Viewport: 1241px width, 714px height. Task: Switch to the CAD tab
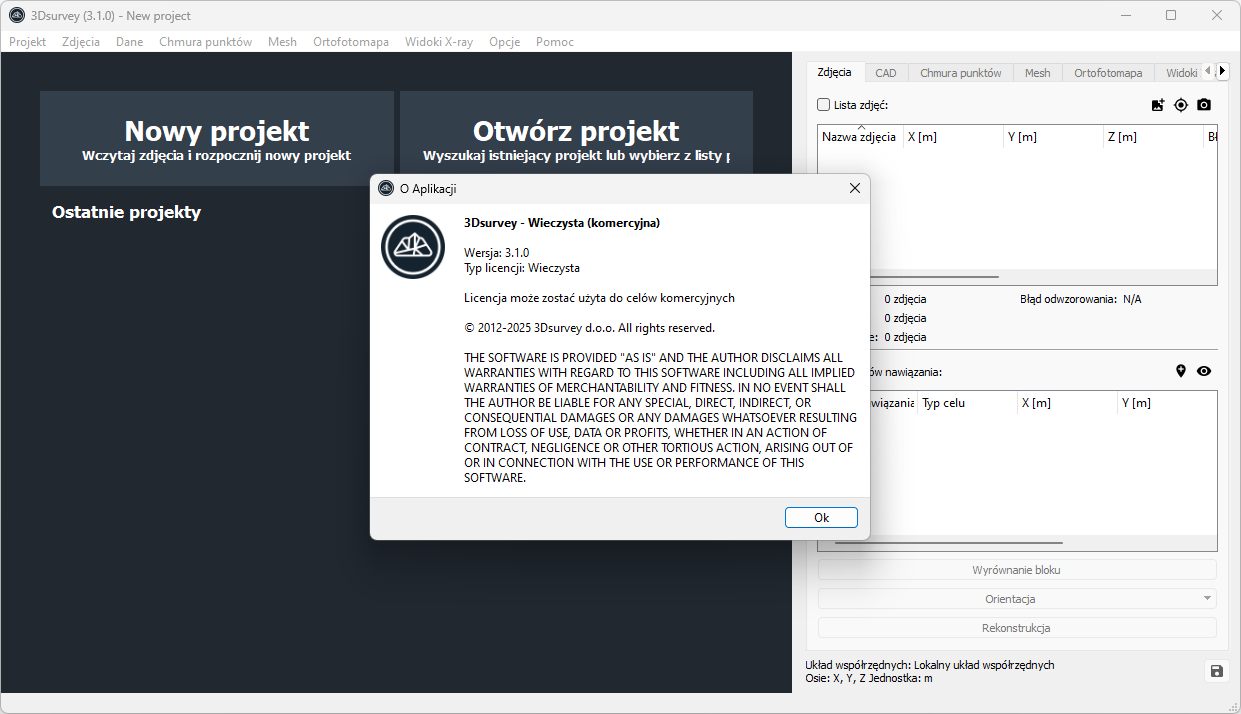coord(886,73)
